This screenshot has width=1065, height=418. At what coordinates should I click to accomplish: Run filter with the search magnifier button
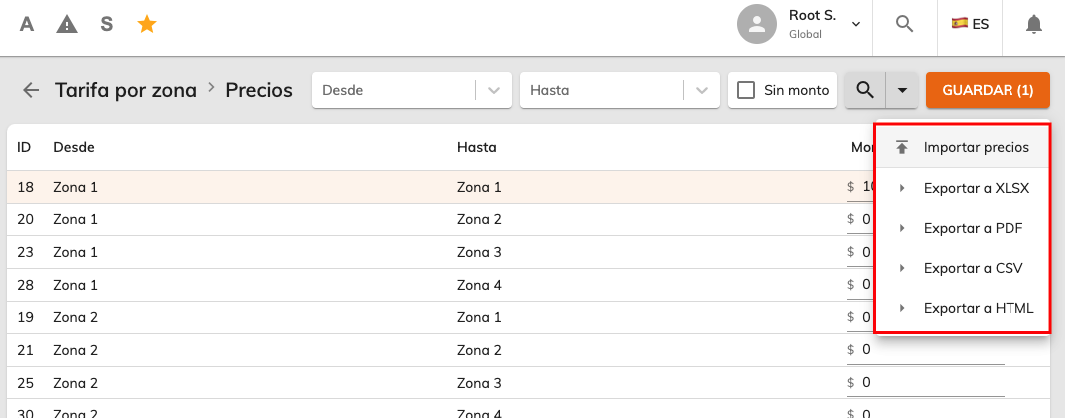click(x=865, y=90)
